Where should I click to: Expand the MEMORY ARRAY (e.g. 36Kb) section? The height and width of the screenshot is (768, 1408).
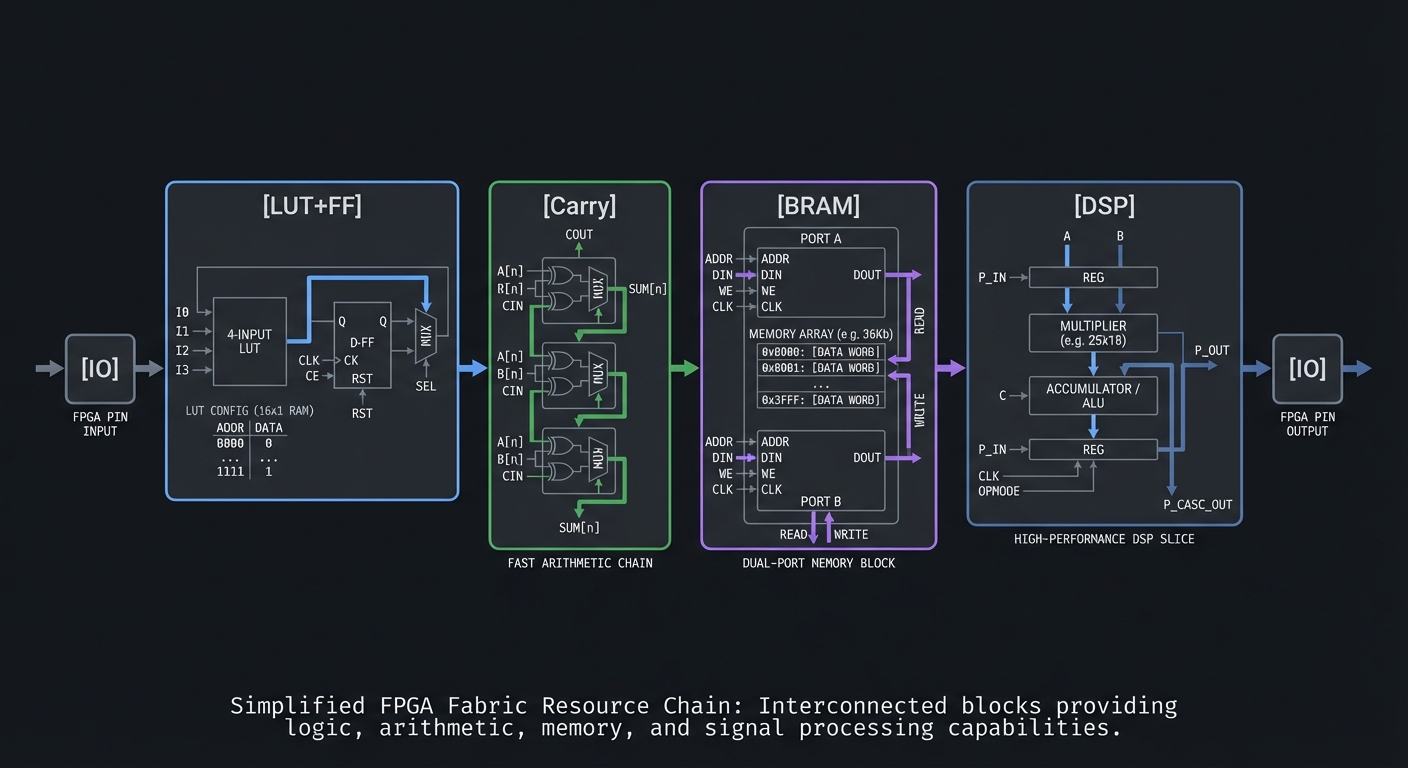(x=819, y=333)
